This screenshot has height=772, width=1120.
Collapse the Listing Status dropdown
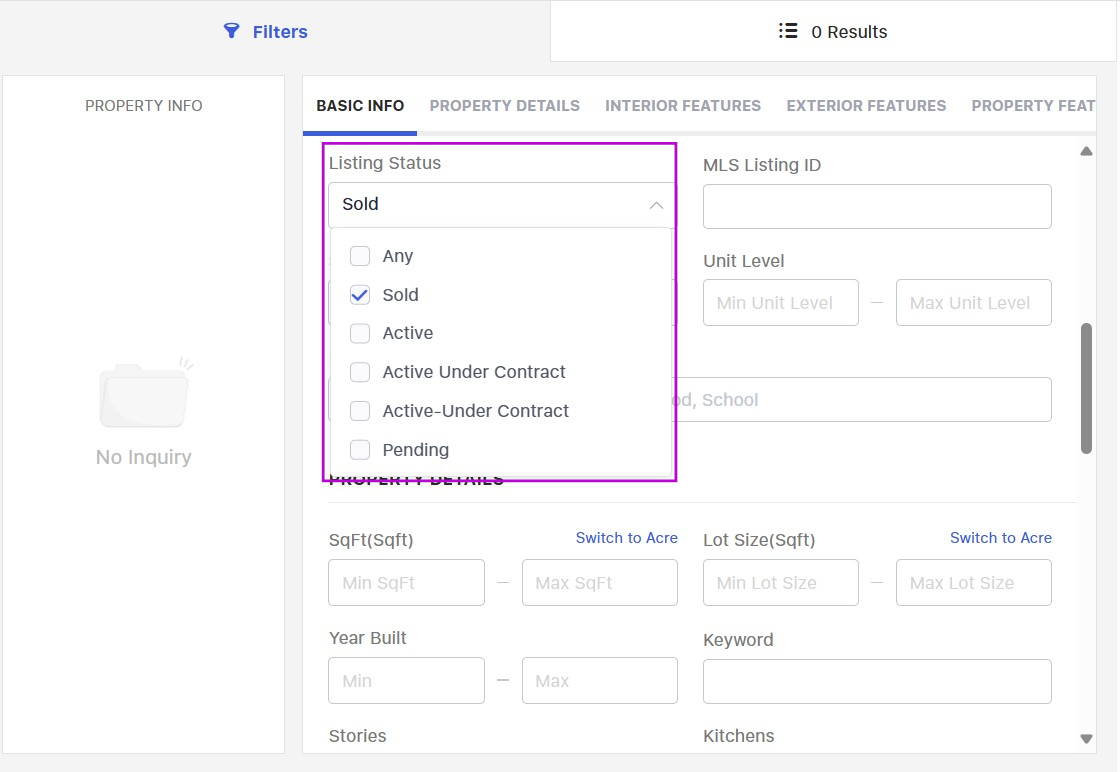(656, 205)
